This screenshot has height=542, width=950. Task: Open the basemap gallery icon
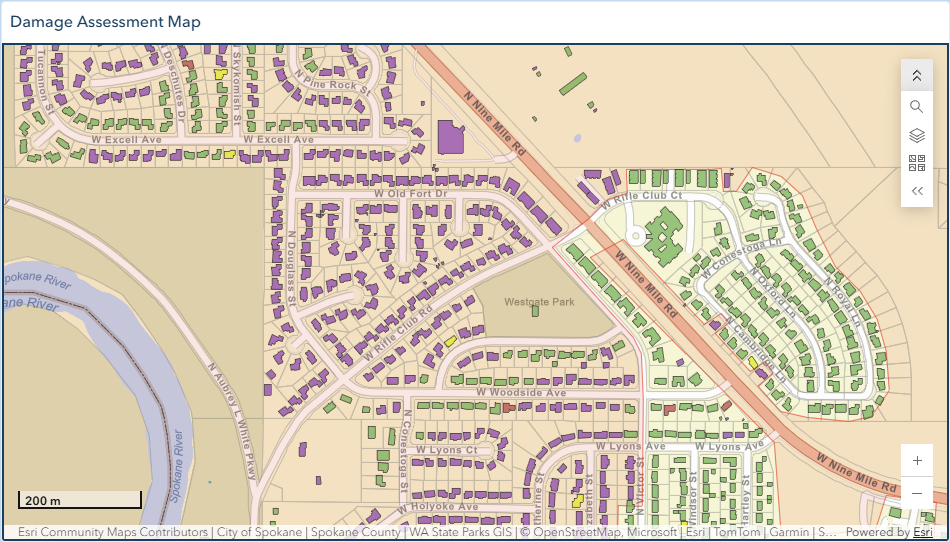click(x=917, y=163)
